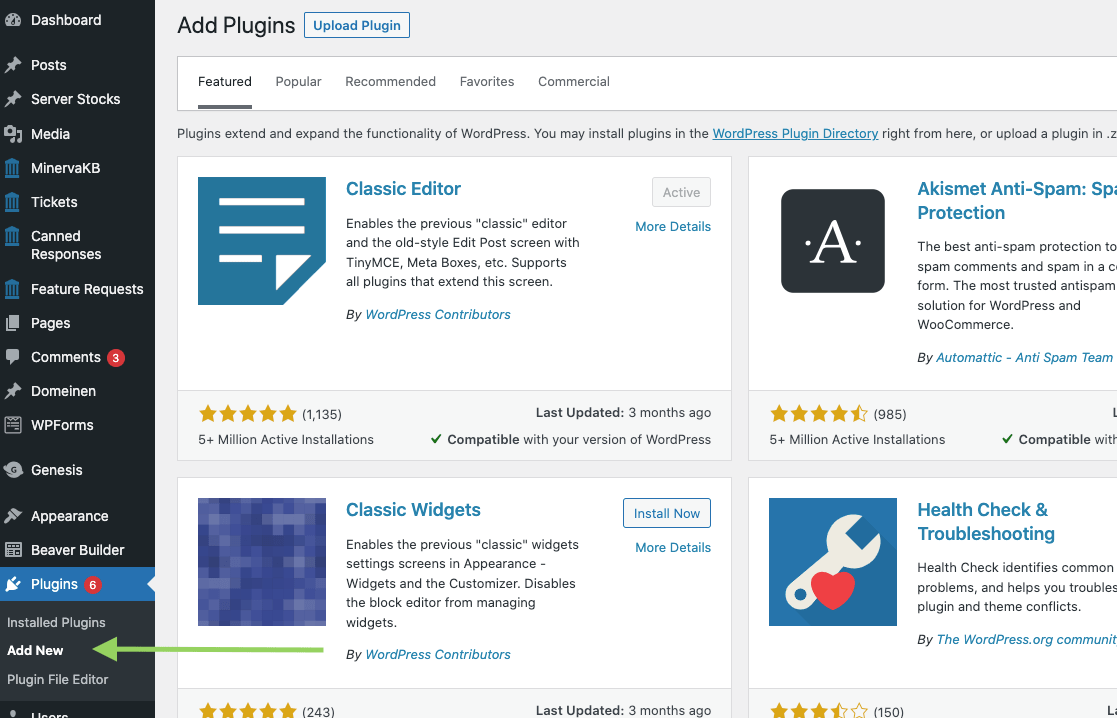Click the Genesis icon in sidebar
This screenshot has height=718, width=1117.
tap(13, 470)
